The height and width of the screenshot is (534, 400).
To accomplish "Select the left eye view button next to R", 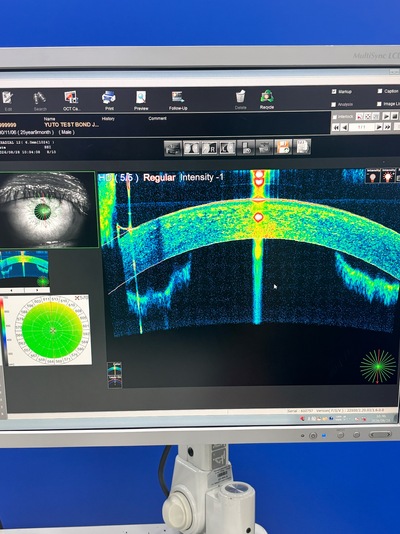I will click(x=227, y=148).
